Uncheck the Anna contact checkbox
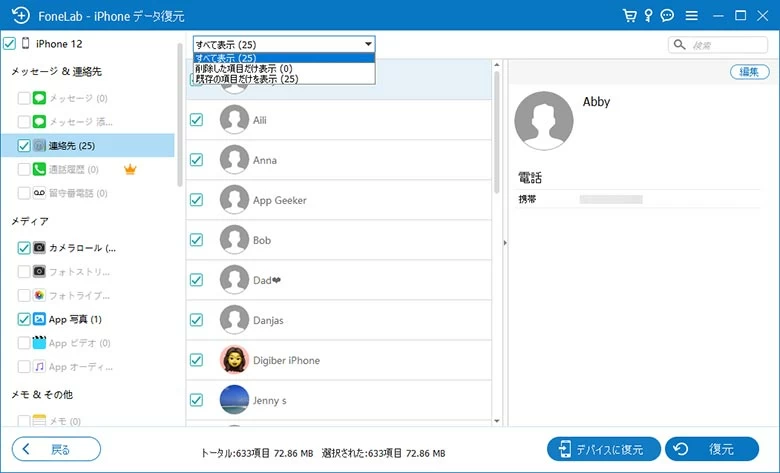Image resolution: width=780 pixels, height=473 pixels. click(196, 160)
